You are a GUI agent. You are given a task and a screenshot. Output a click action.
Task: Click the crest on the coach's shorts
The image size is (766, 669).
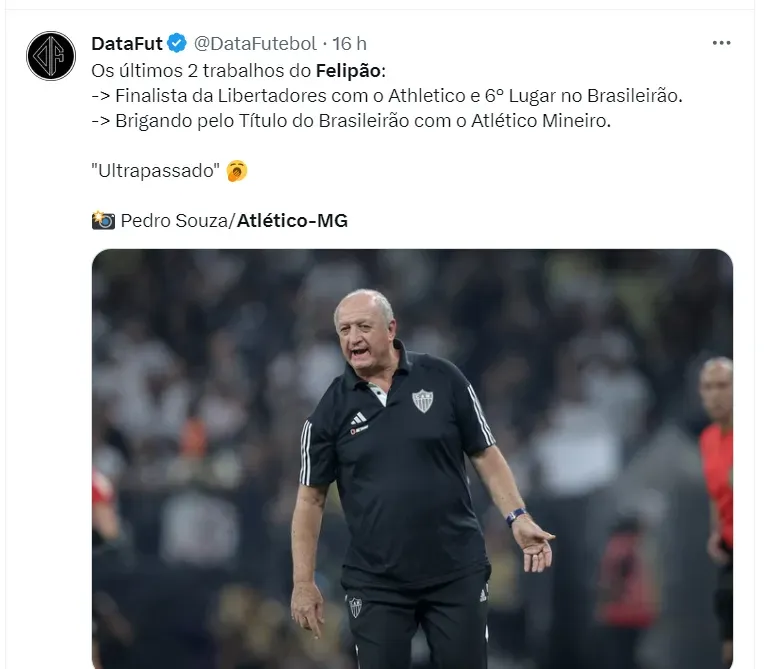[355, 607]
